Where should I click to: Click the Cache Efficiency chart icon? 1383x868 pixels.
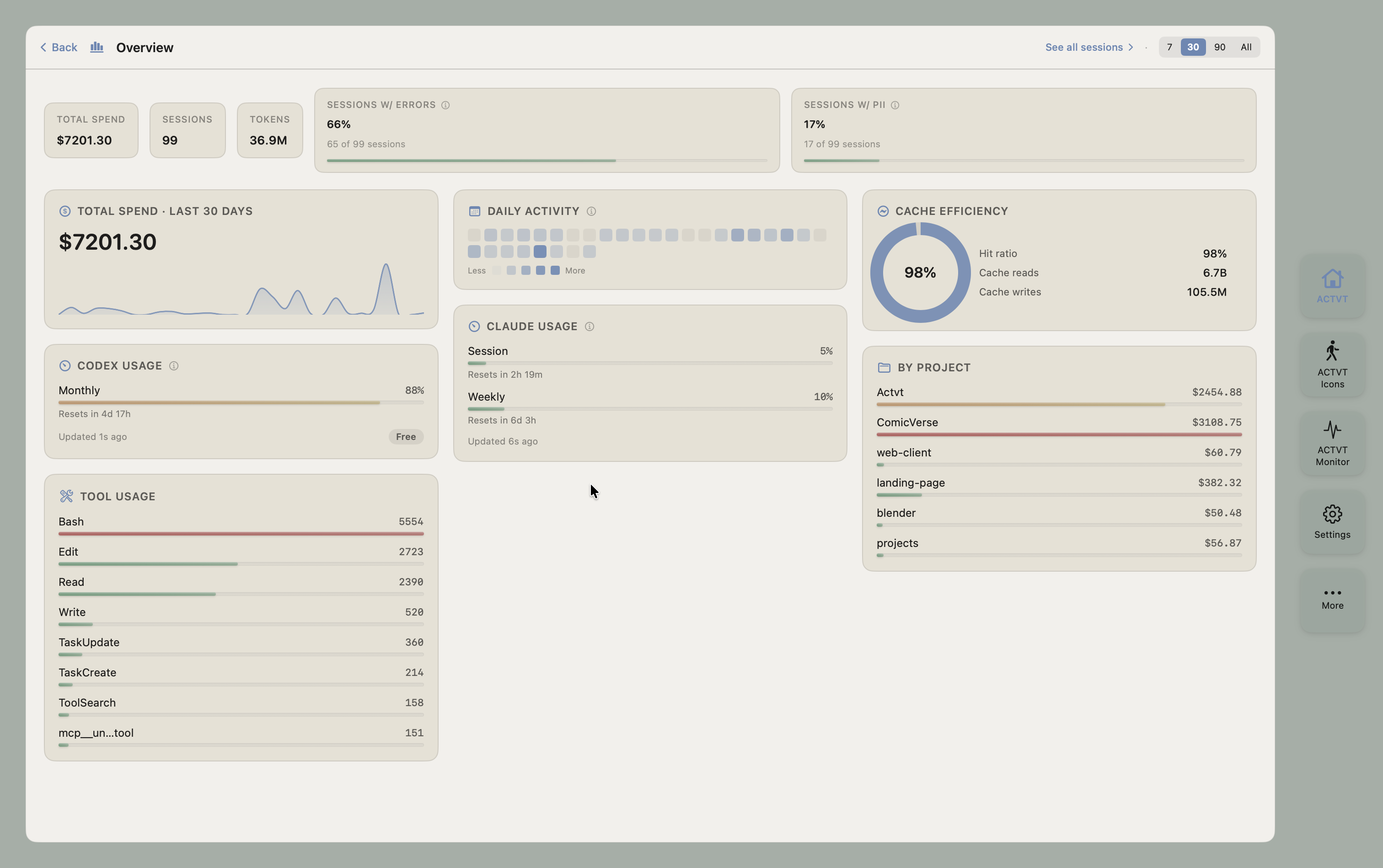tap(883, 211)
